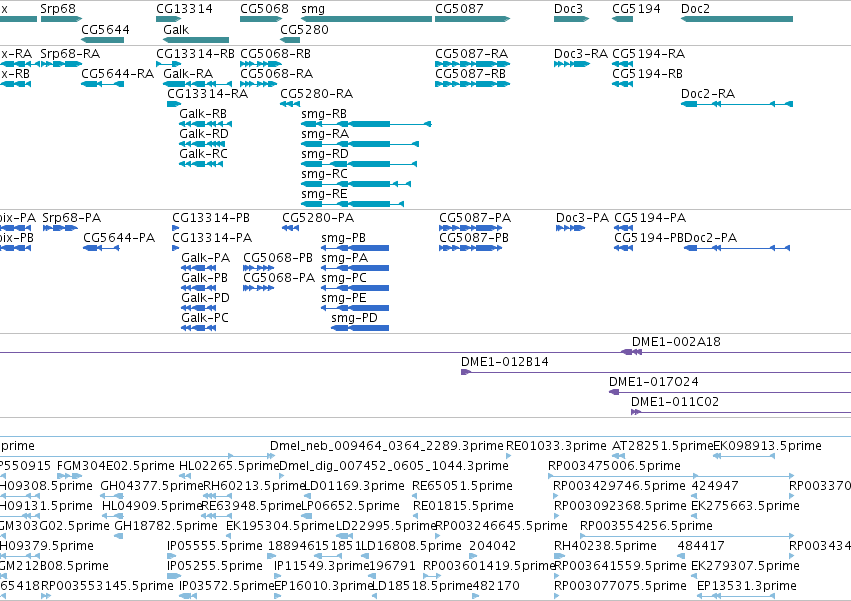Click the CG5280-PA protein feature

(x=290, y=228)
